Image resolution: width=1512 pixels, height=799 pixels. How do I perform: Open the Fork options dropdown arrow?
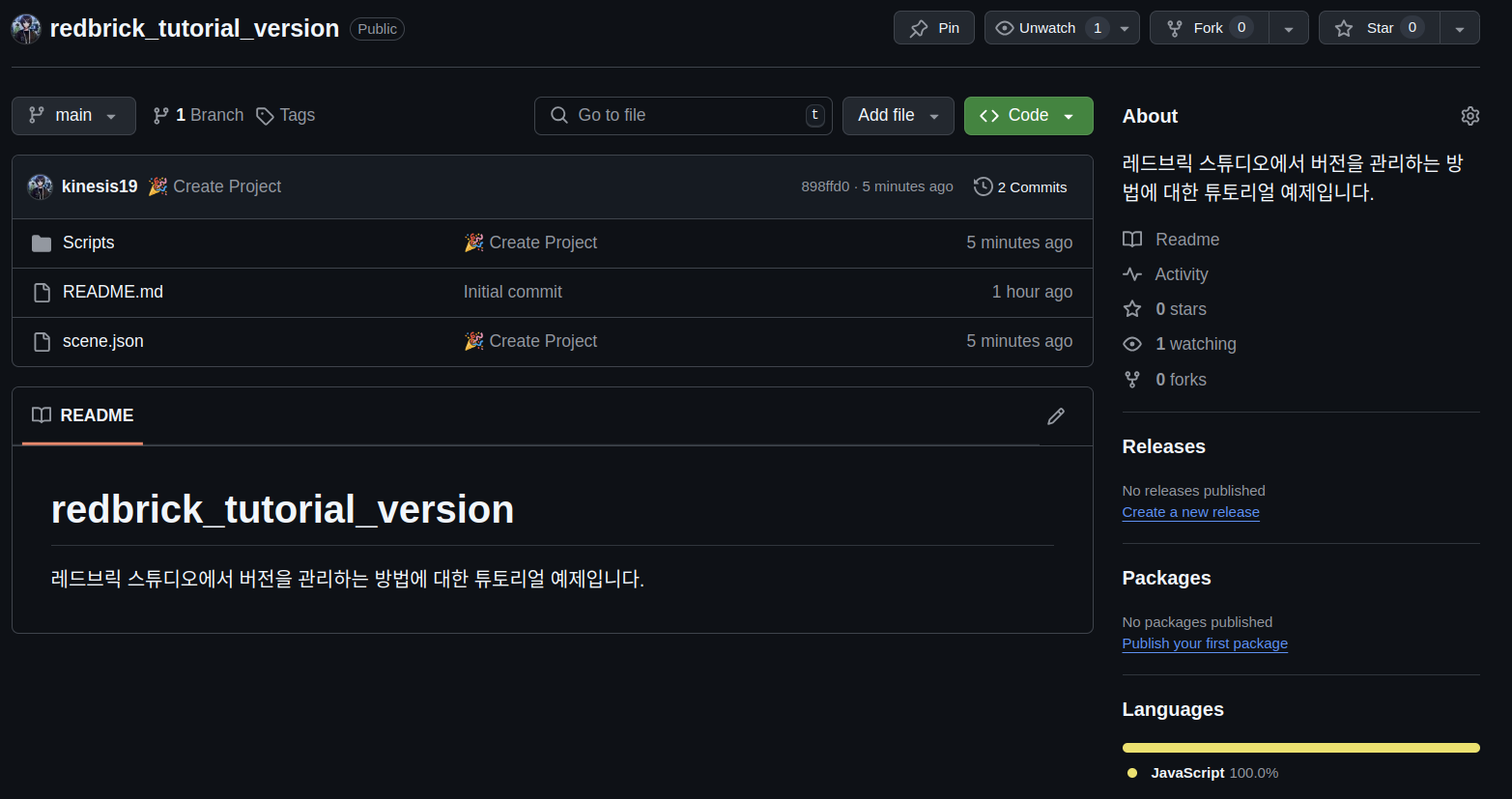tap(1289, 29)
